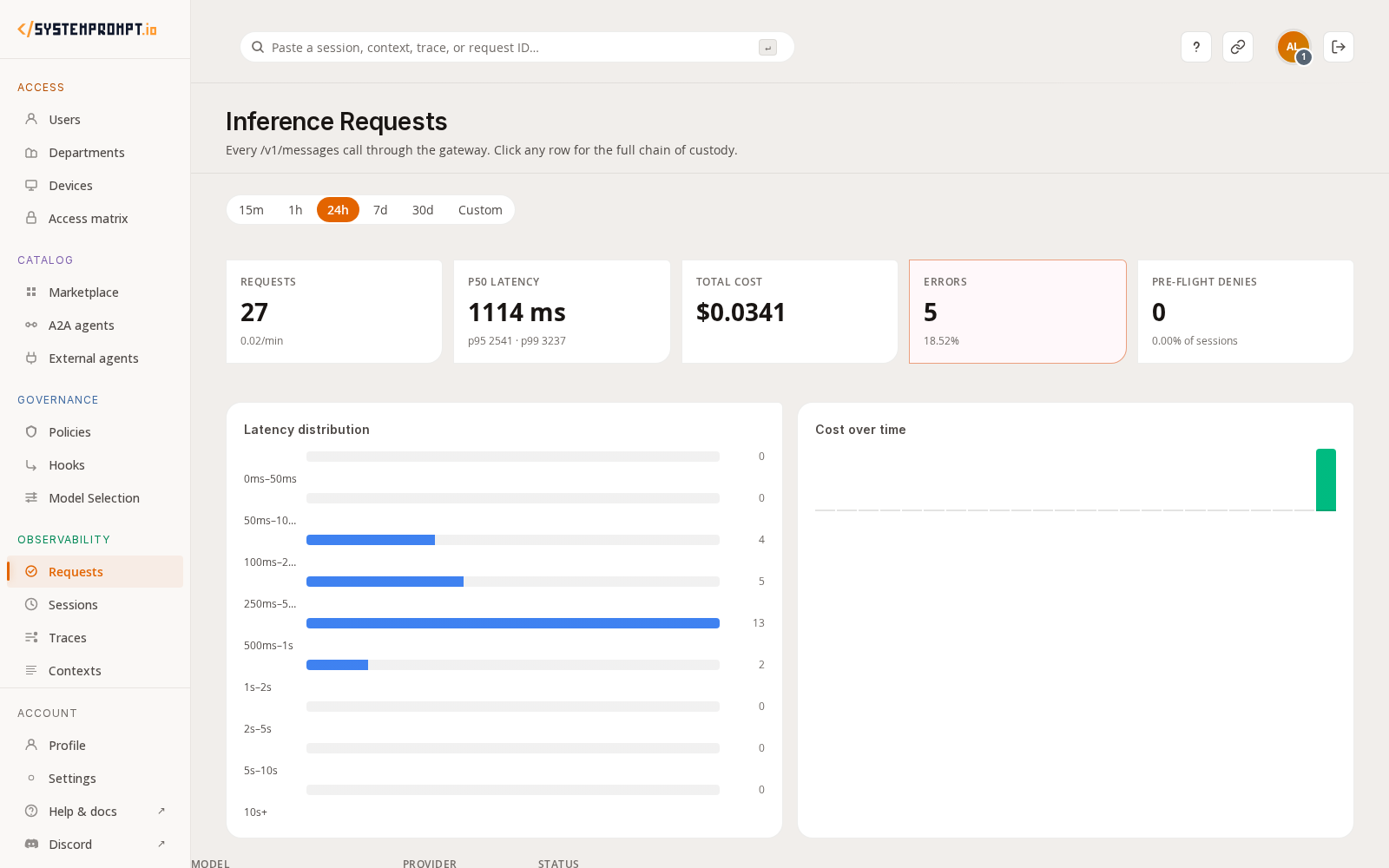Click the Policies shield icon
Image resolution: width=1389 pixels, height=868 pixels.
click(x=31, y=431)
